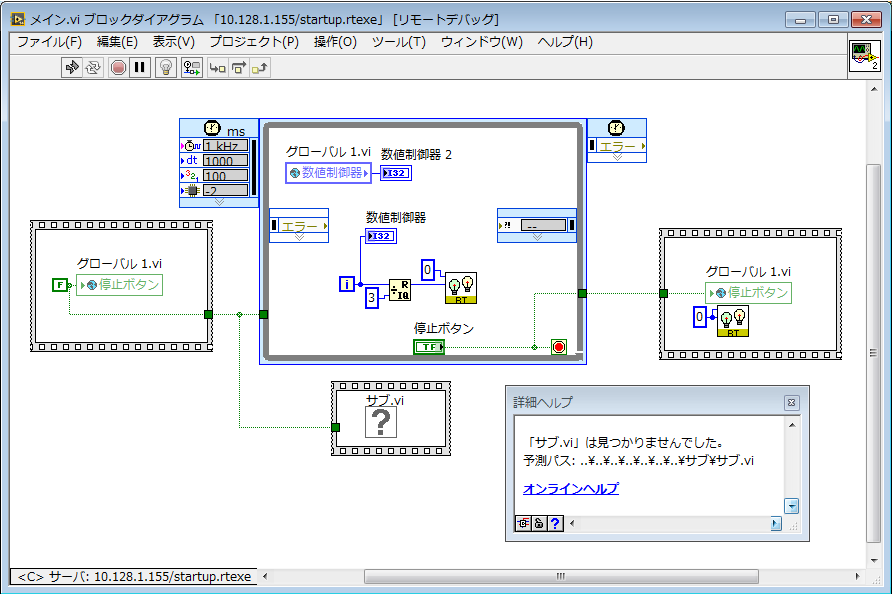This screenshot has height=594, width=892.
Task: Click the VI icon pane in the top-right corner
Action: [x=865, y=56]
